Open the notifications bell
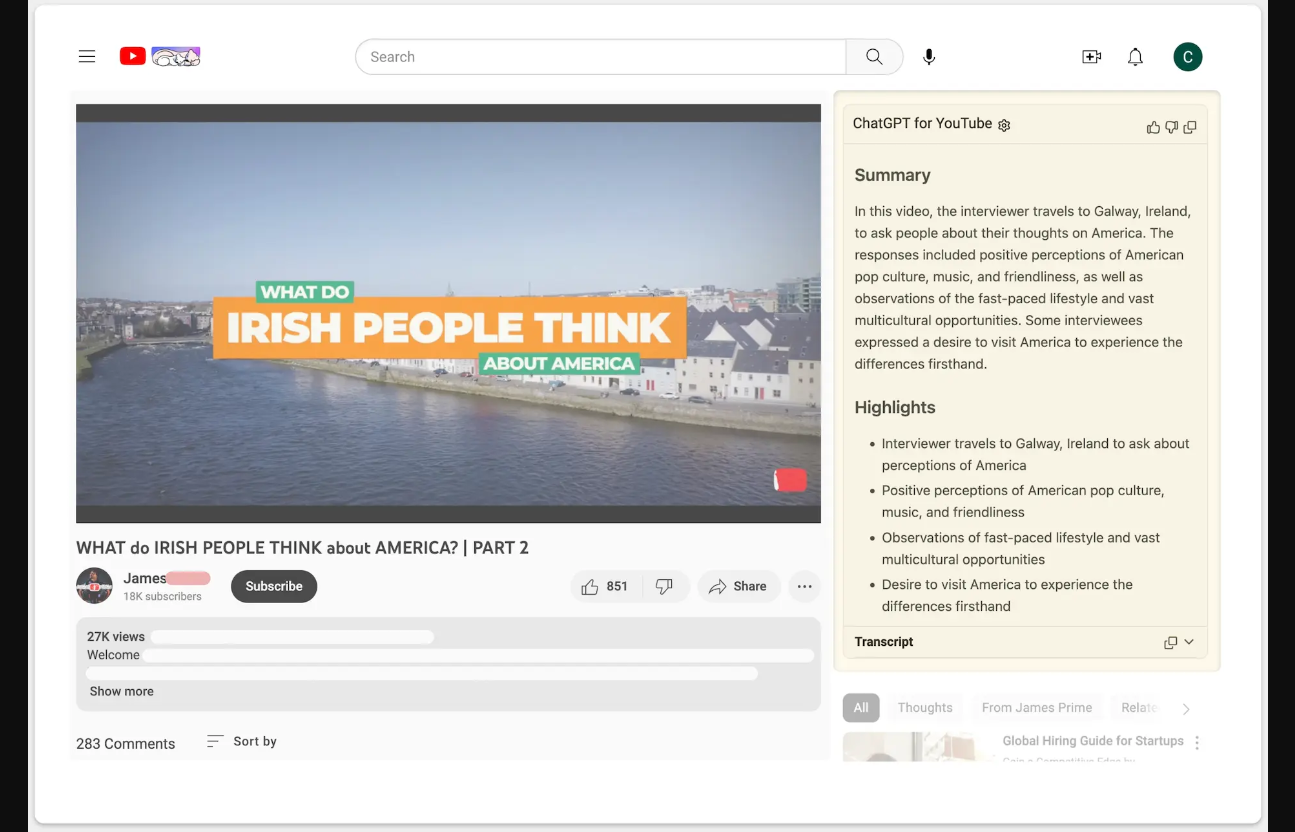 1135,57
